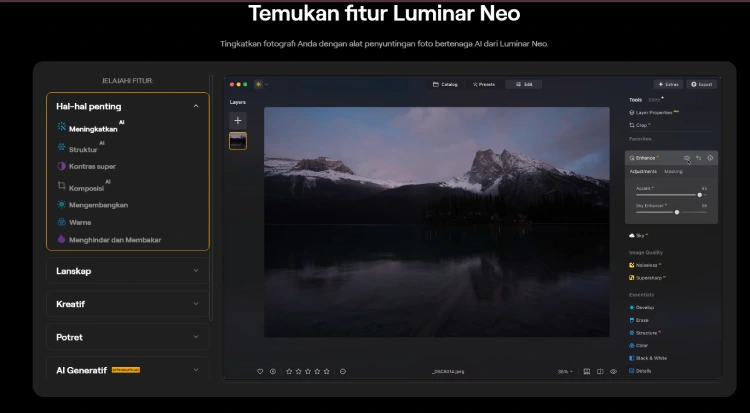Set third rating star

click(308, 371)
